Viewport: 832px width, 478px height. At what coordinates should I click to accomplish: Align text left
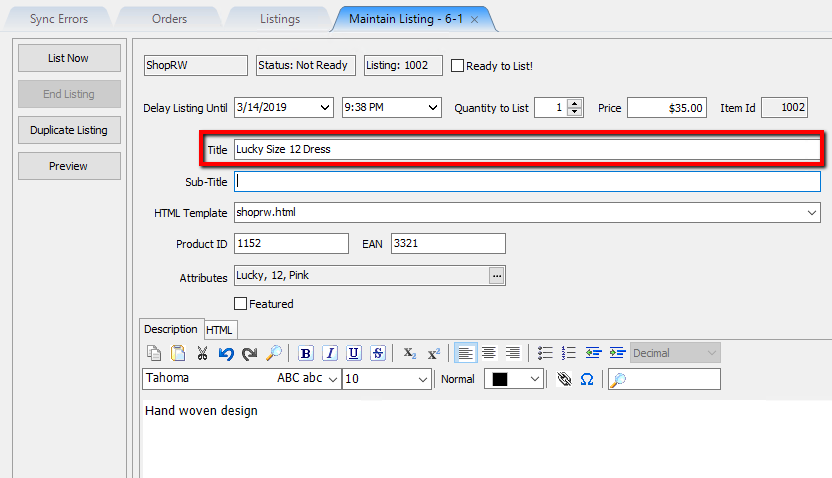point(465,353)
